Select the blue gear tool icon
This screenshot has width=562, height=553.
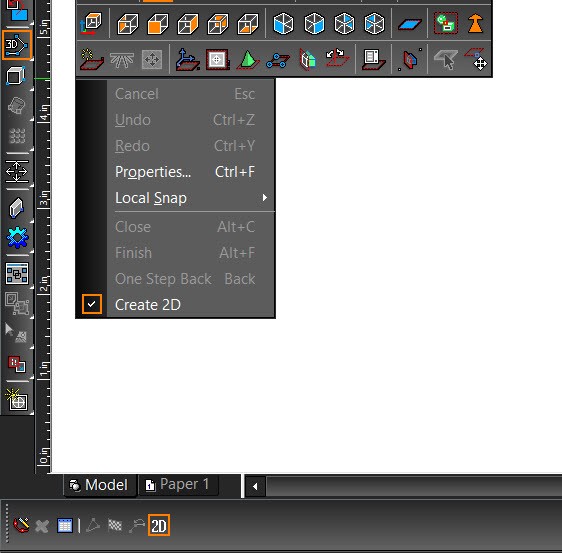(17, 237)
